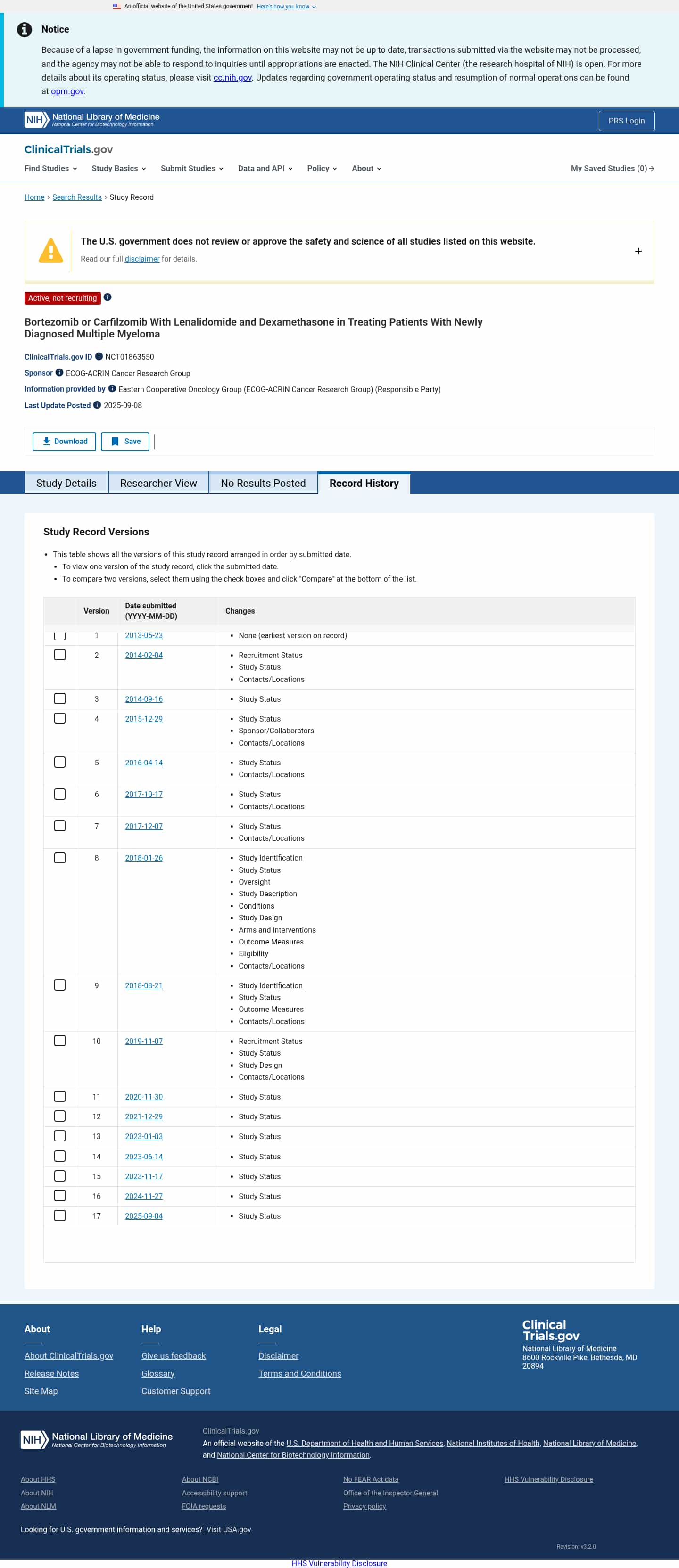Click the info icon beside Last Update Posted

pos(97,405)
